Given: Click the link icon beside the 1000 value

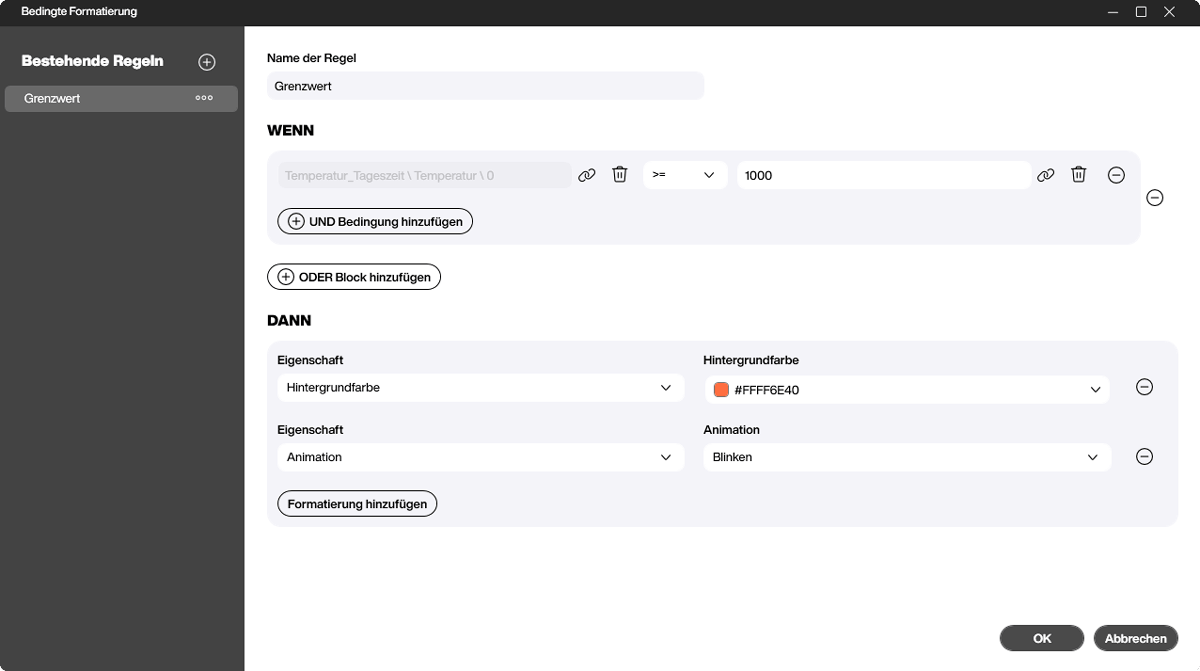Looking at the screenshot, I should point(1046,174).
